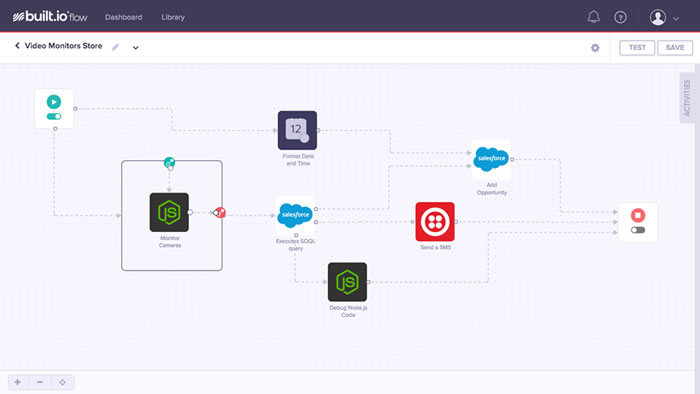Click the help question mark icon
The width and height of the screenshot is (700, 394).
pyautogui.click(x=620, y=17)
